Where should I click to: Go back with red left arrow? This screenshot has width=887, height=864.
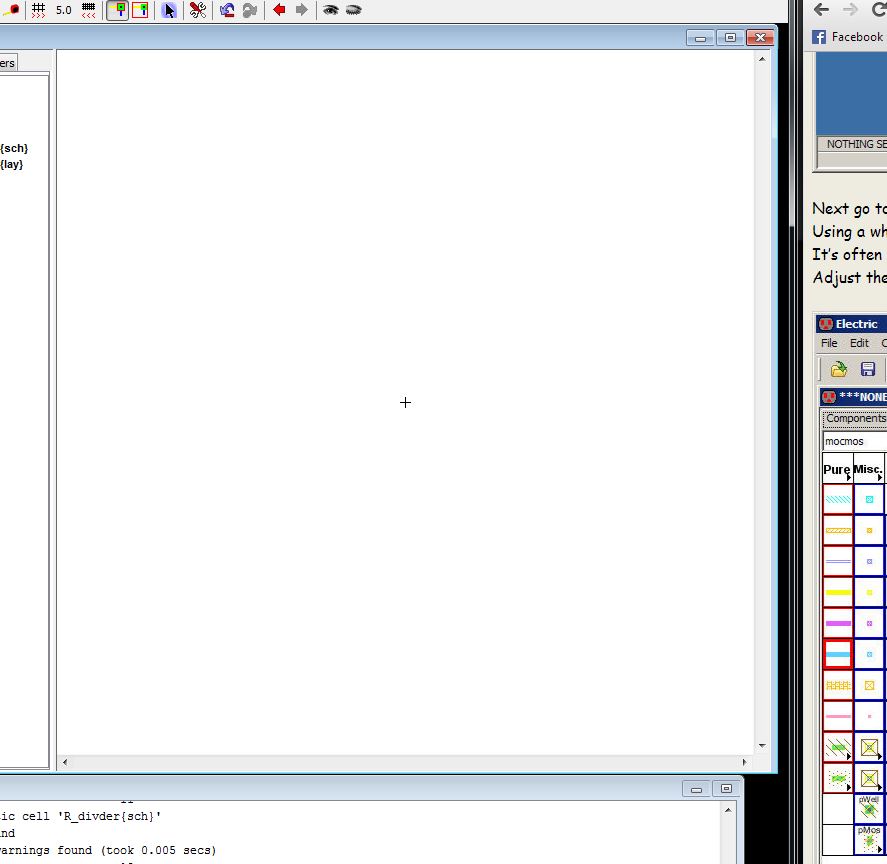(x=279, y=10)
